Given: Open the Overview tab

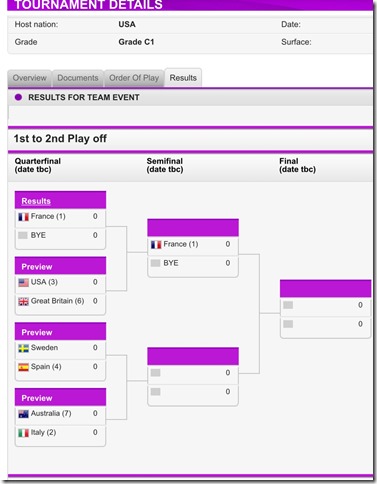Looking at the screenshot, I should 30,78.
